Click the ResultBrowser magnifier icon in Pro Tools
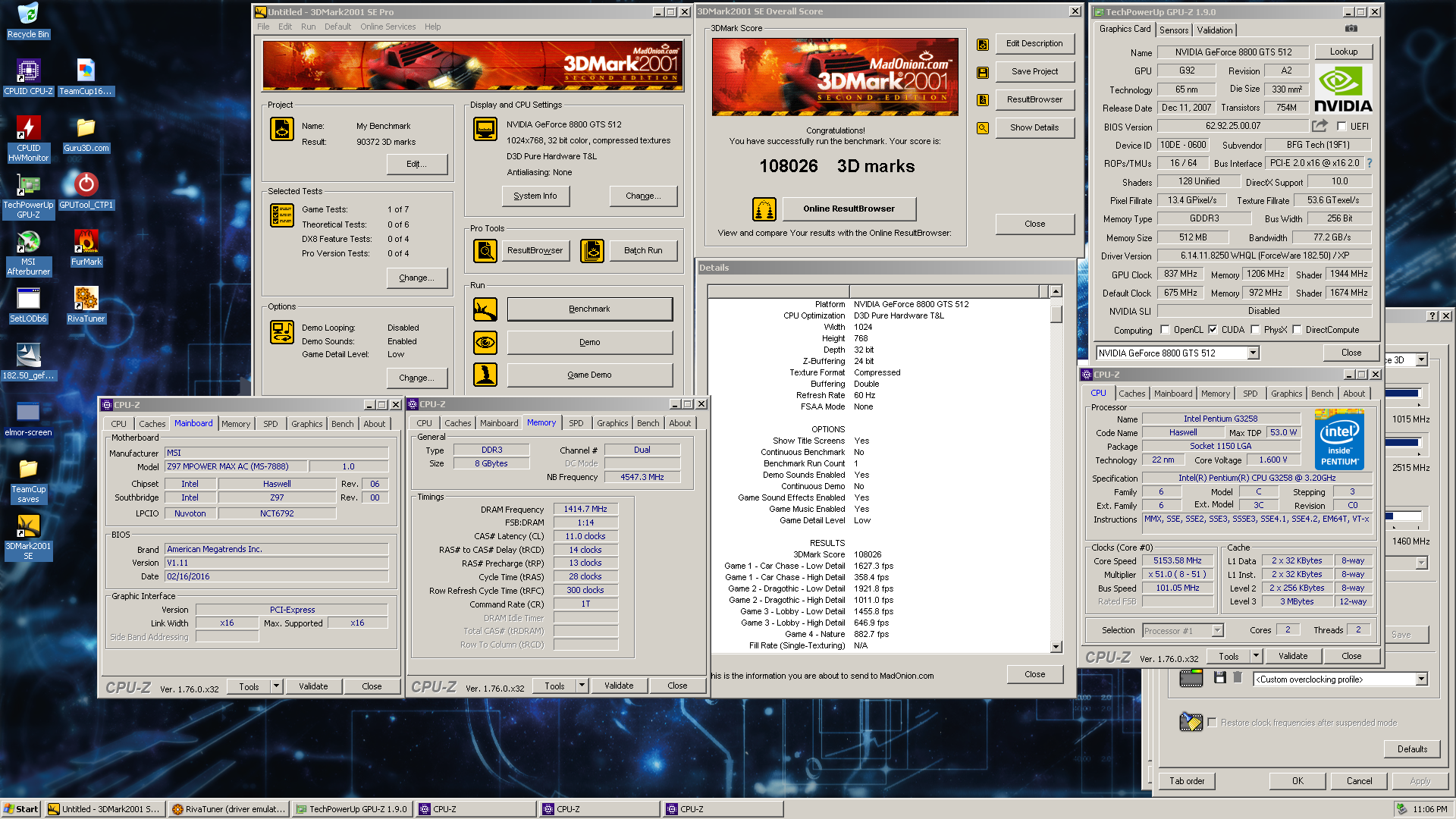 tap(485, 250)
